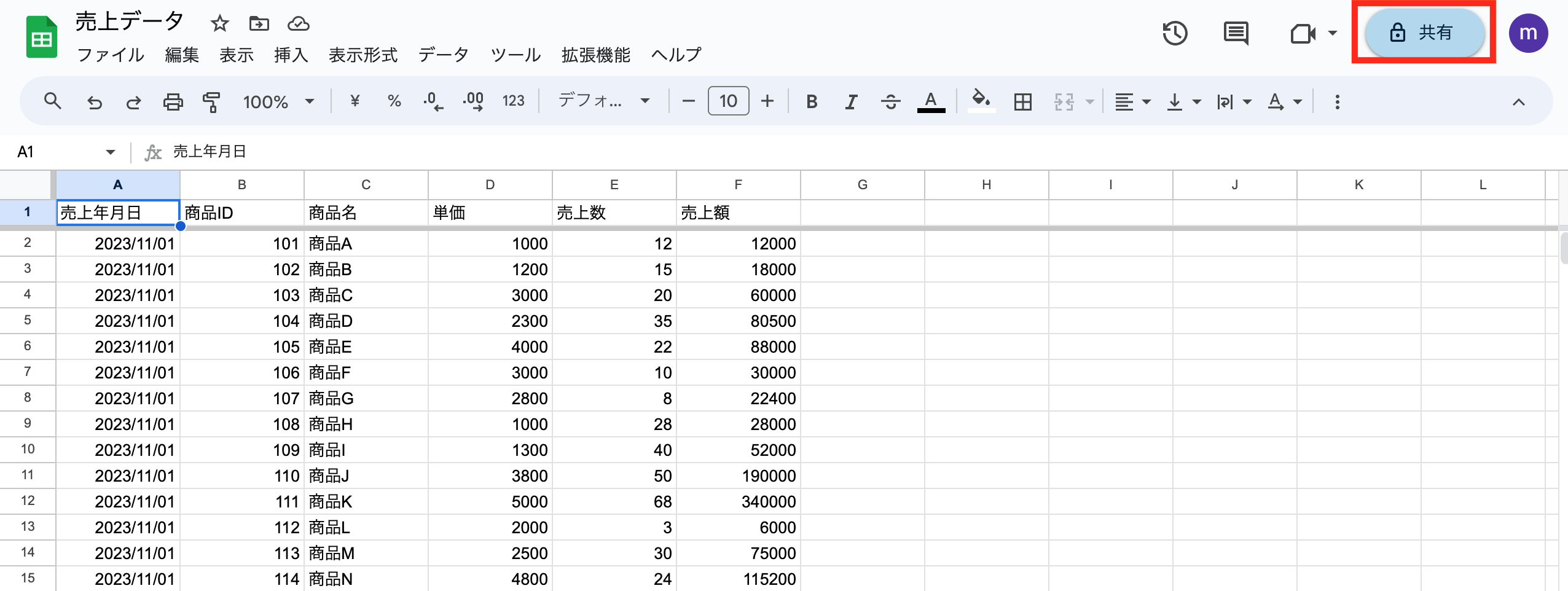This screenshot has width=1568, height=591.
Task: Open the text color picker
Action: (931, 101)
